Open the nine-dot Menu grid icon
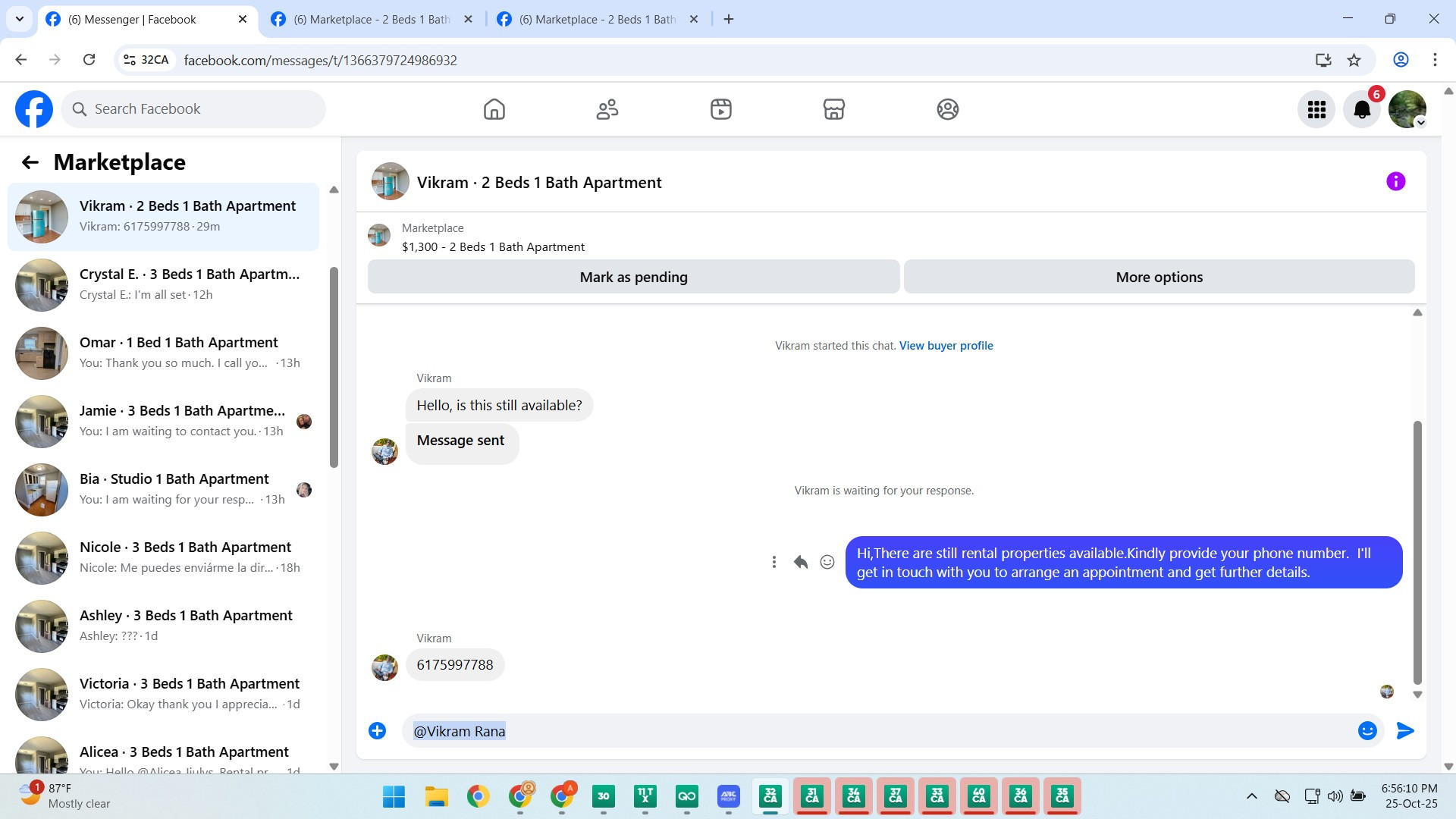This screenshot has height=819, width=1456. [1316, 109]
